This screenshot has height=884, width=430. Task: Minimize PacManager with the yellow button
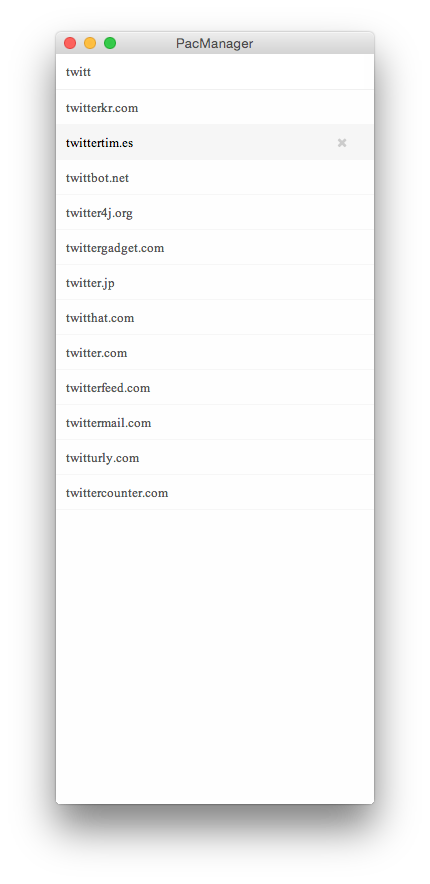(x=90, y=43)
